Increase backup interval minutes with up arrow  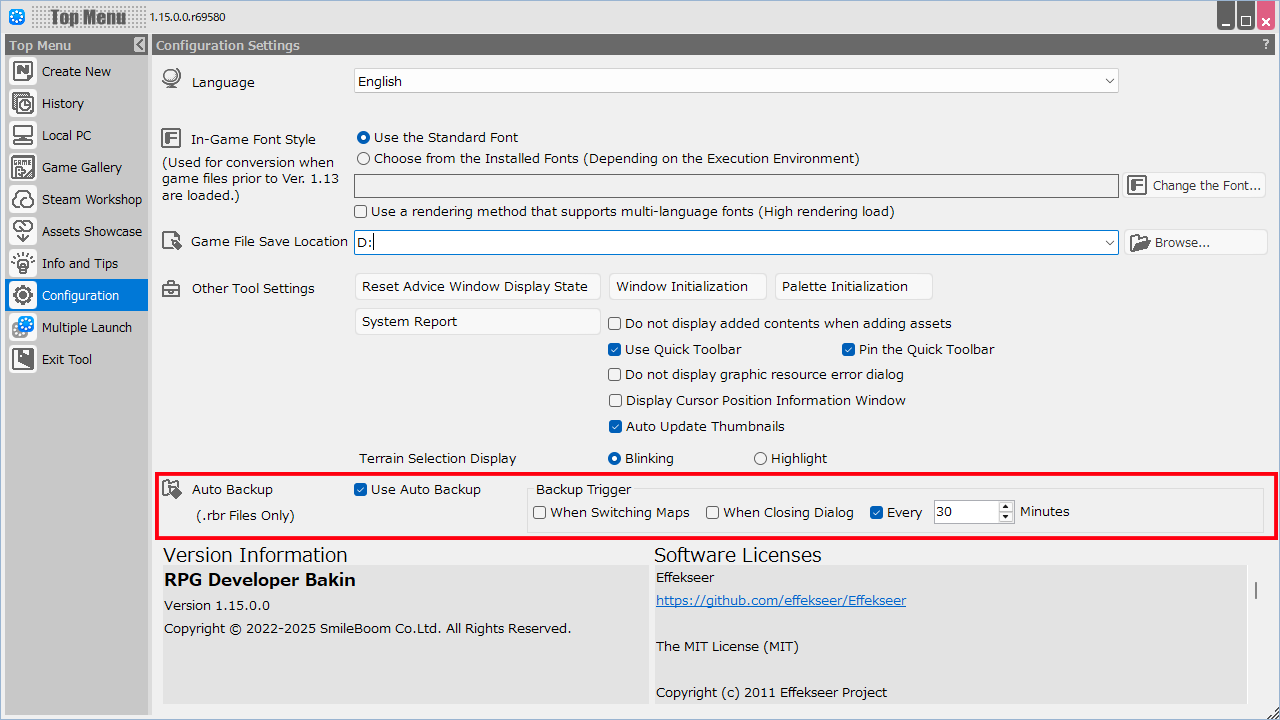1006,507
